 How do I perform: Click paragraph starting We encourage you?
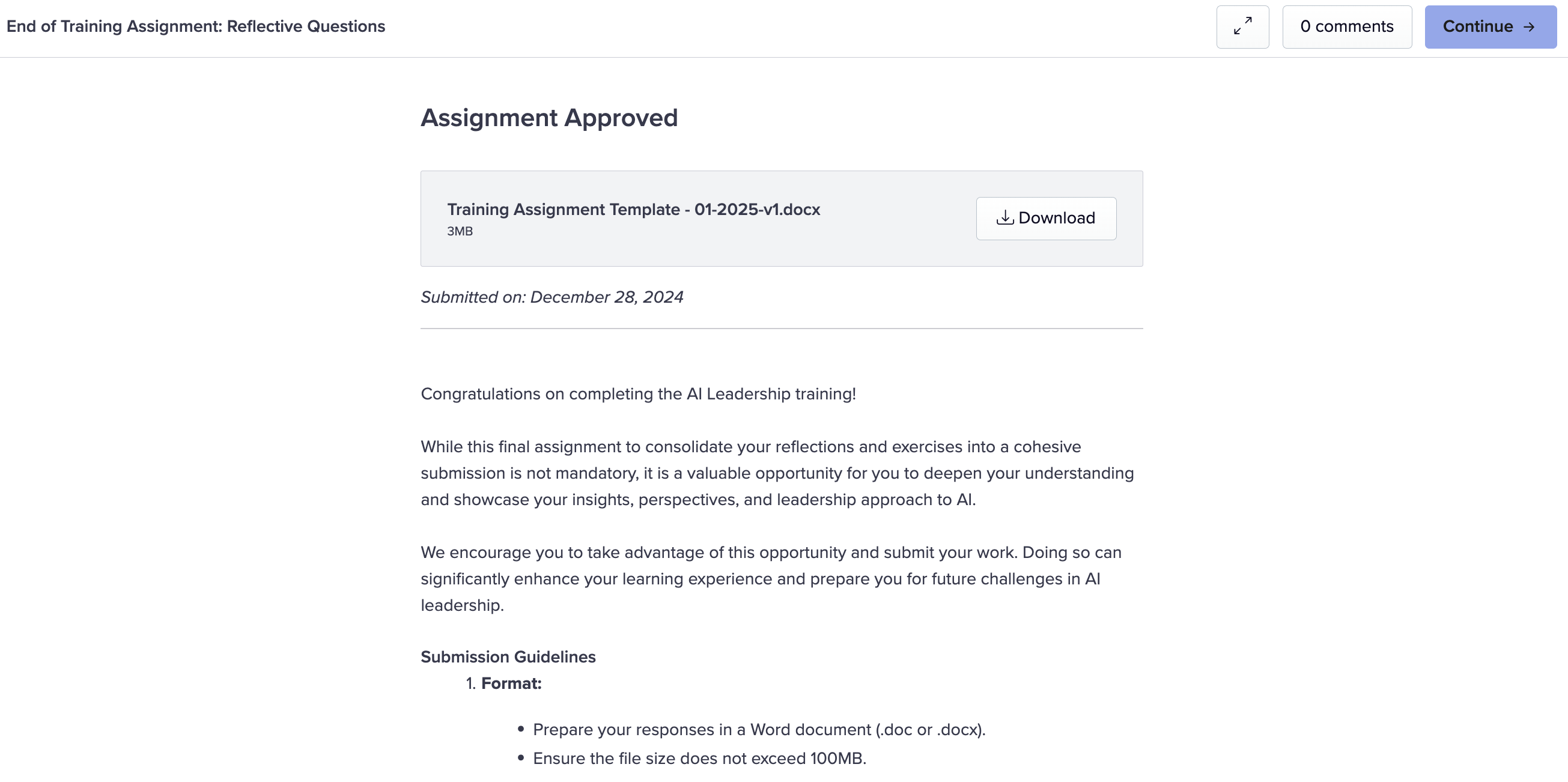(770, 578)
